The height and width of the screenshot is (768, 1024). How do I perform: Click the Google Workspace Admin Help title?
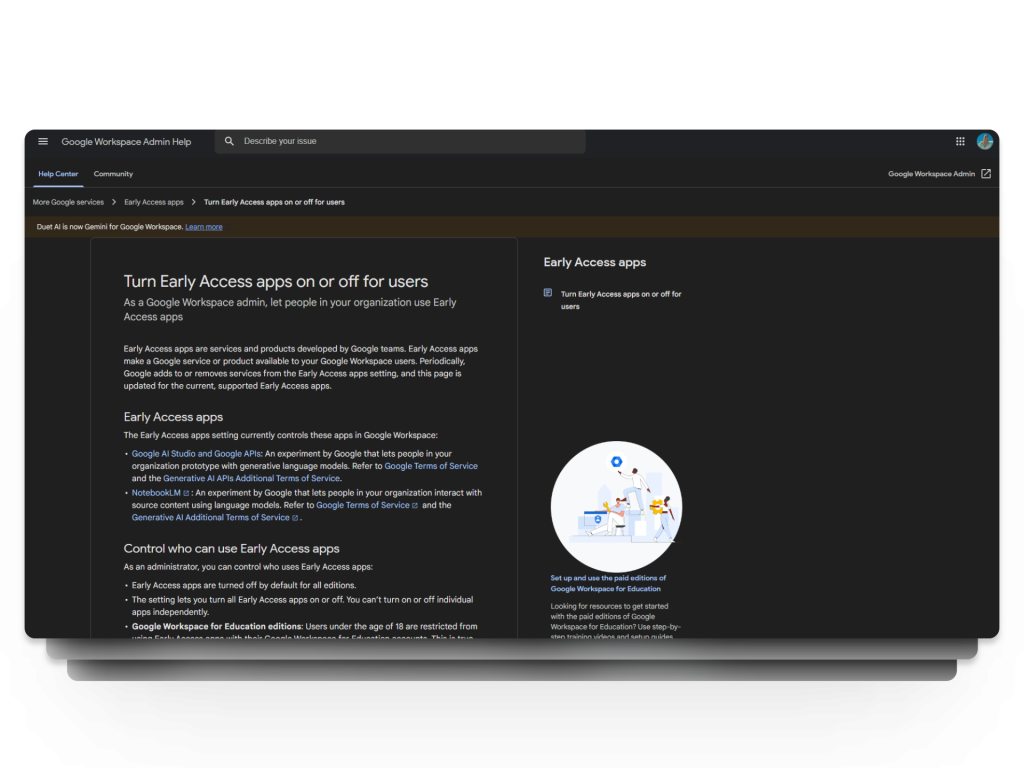point(126,142)
